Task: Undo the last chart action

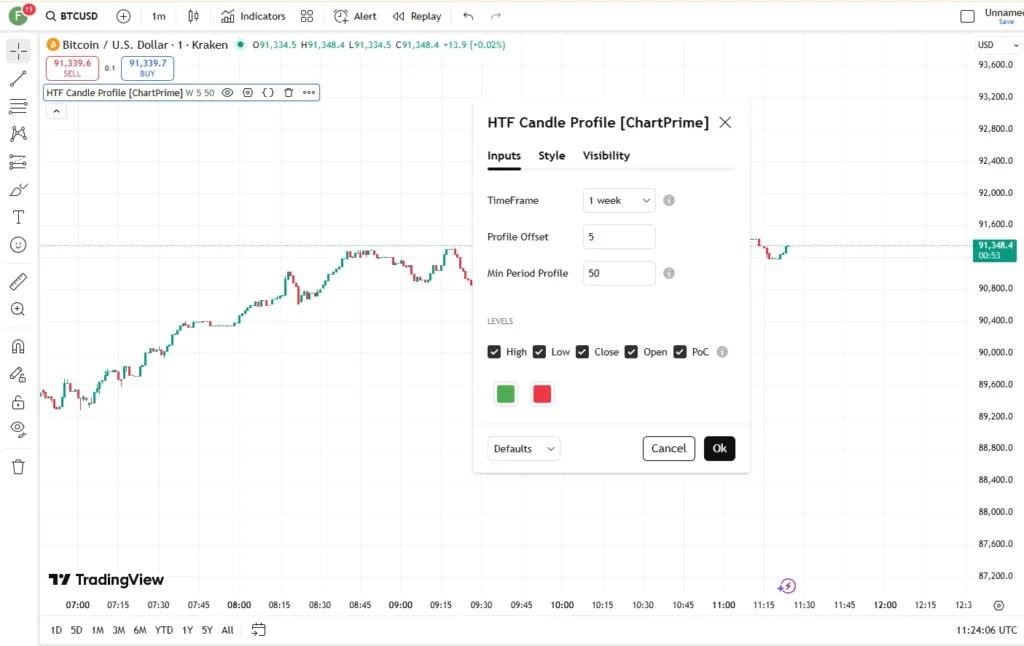Action: (468, 16)
